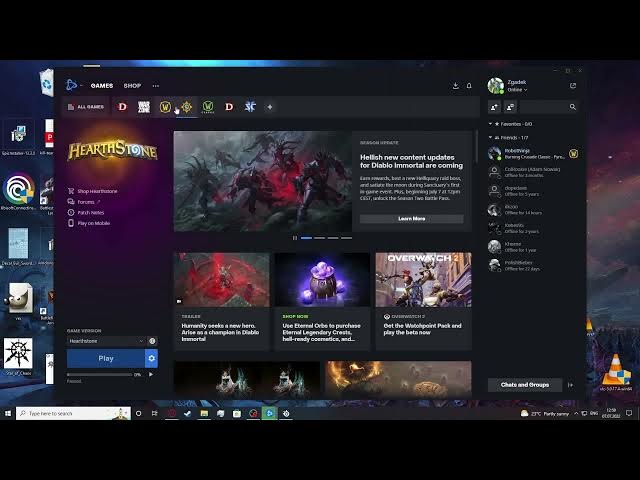The height and width of the screenshot is (480, 640).
Task: Open the Forums link
Action: (84, 202)
